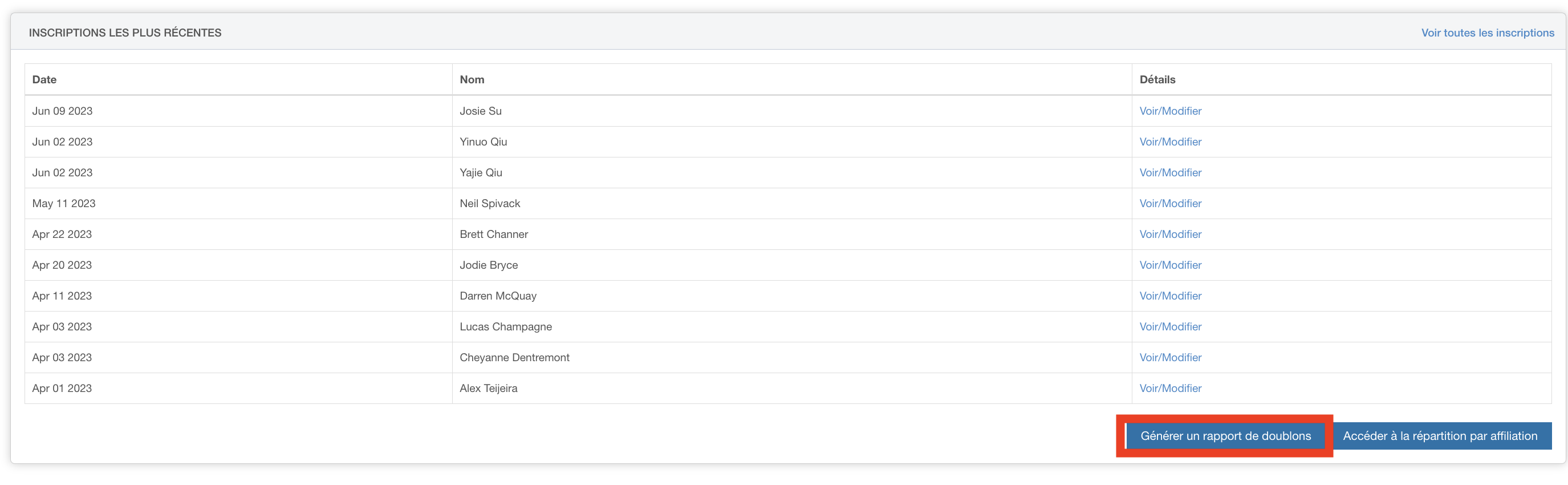Edit Darren McQuay's registration details
The image size is (1568, 485).
click(x=1170, y=296)
